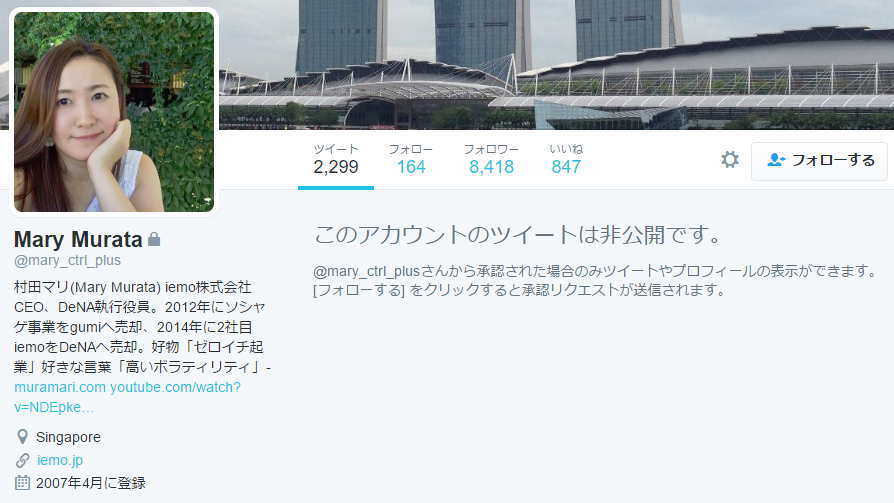Open the ツイート tab showing 2,299
This screenshot has width=894, height=503.
(336, 160)
